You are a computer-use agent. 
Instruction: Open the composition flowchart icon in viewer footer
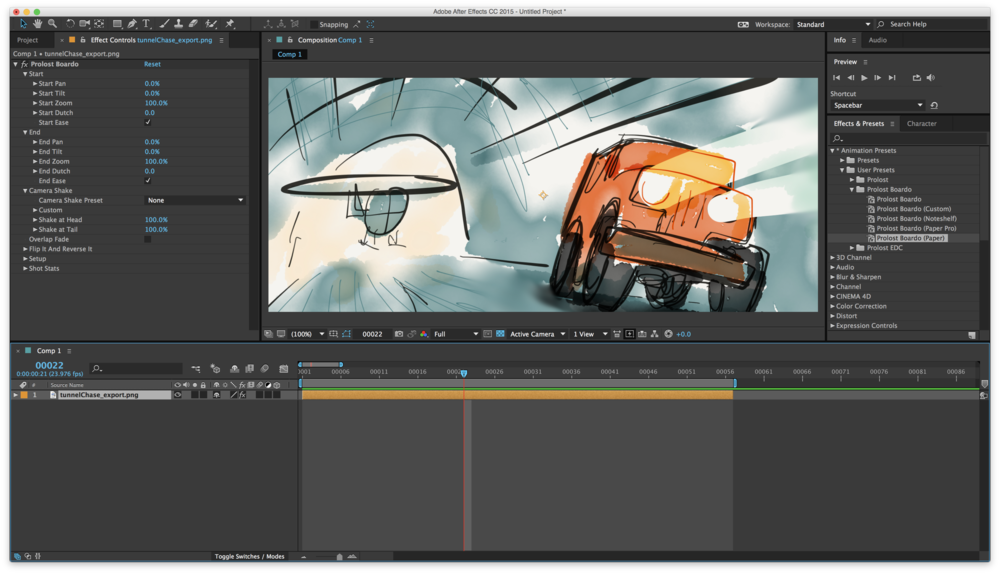[654, 334]
